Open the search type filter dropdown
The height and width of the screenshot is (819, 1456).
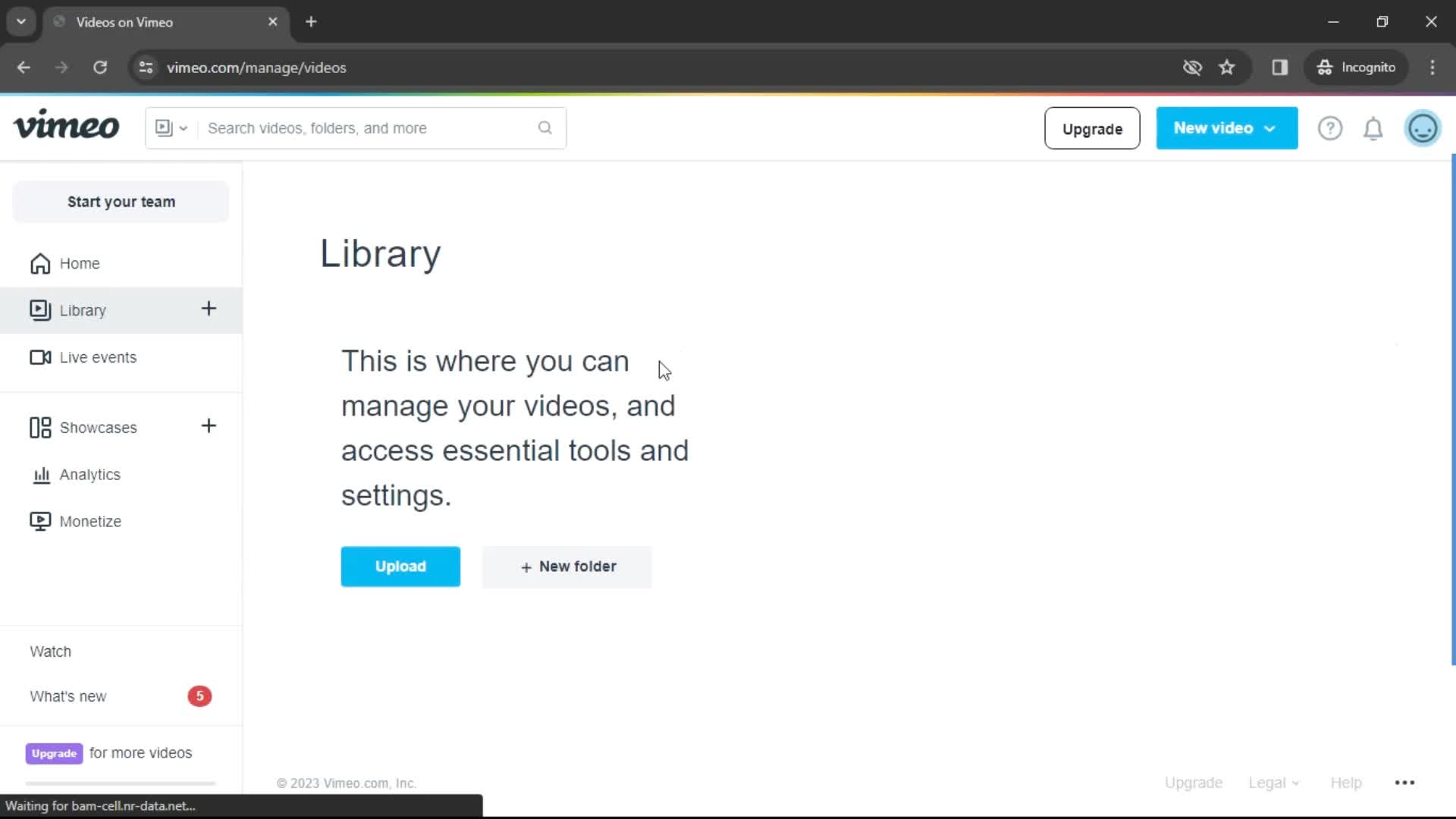[171, 128]
